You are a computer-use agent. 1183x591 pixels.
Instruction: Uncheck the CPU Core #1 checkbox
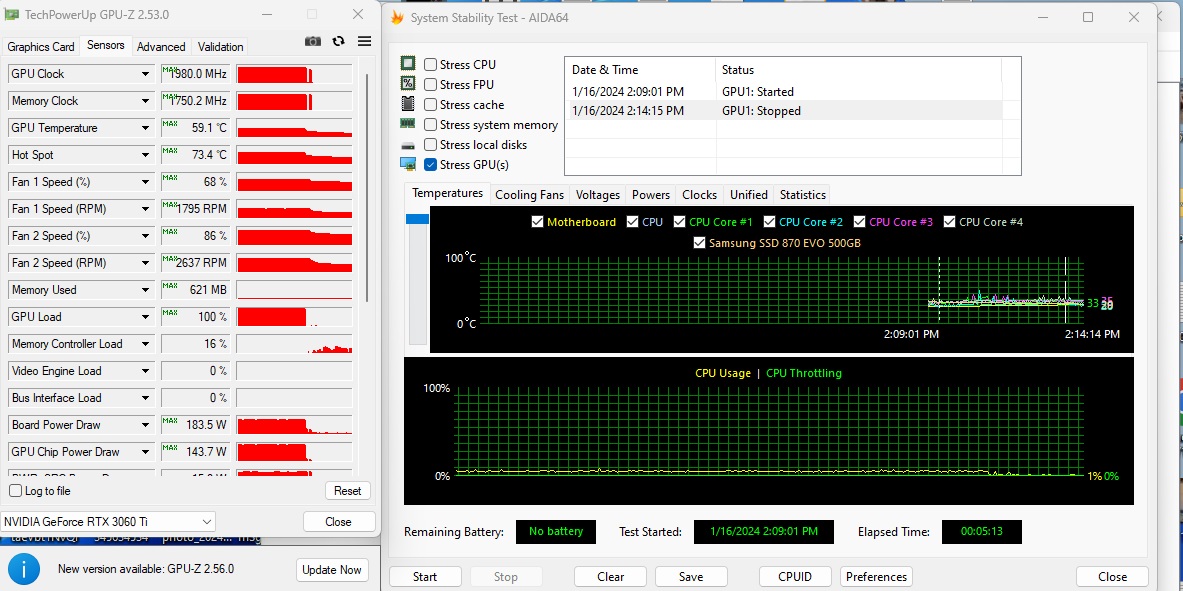pos(680,222)
